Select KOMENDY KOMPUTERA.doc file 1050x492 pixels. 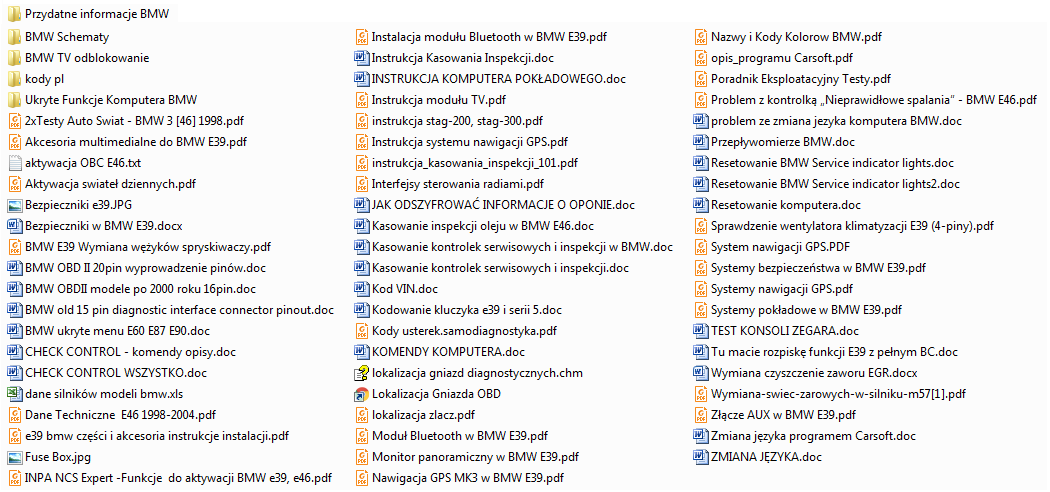(x=447, y=352)
